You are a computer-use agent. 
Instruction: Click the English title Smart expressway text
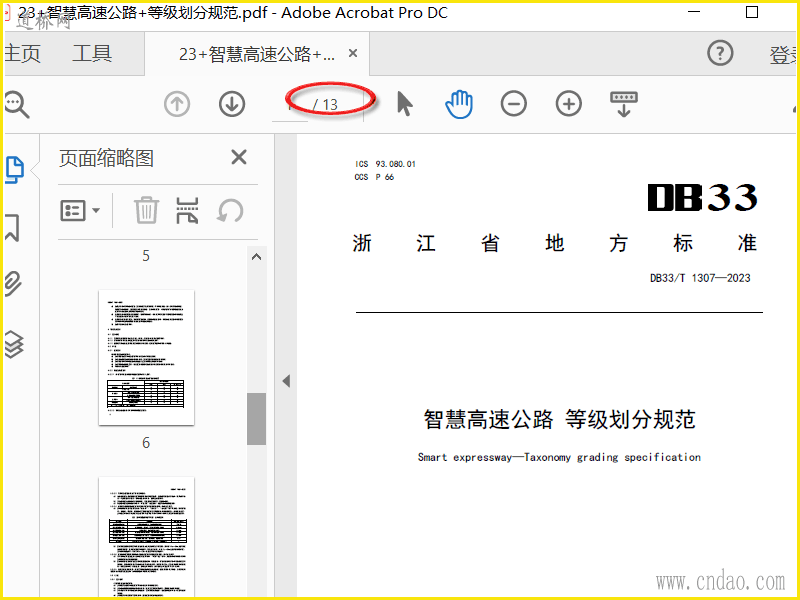click(559, 457)
